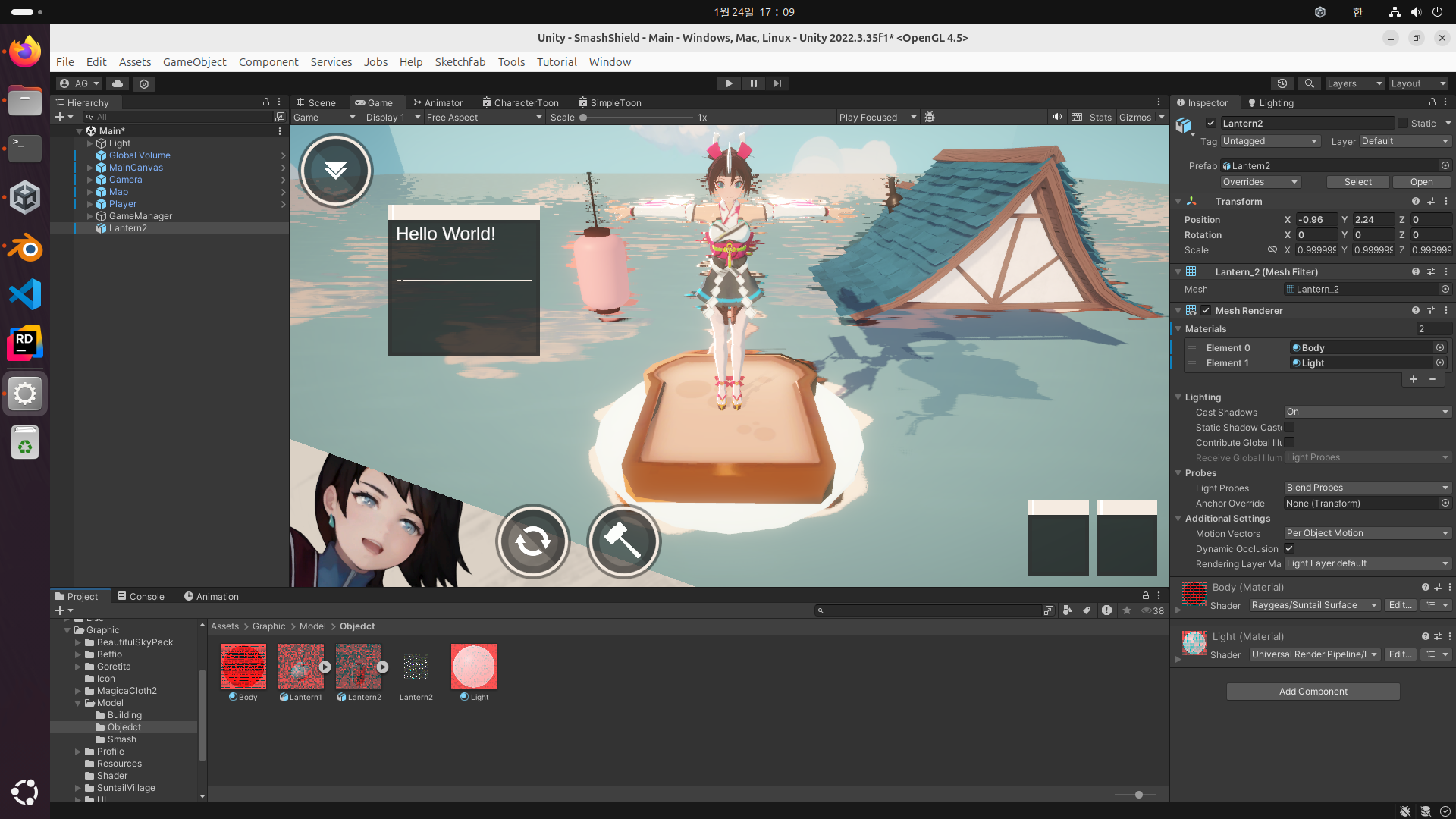The image size is (1456, 819).
Task: Lock the Inspector panel
Action: 1432,102
